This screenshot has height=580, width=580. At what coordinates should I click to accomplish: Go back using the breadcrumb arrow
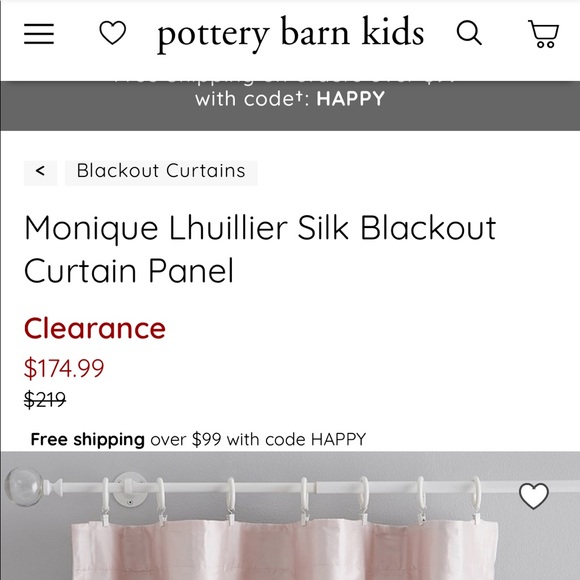click(x=40, y=172)
